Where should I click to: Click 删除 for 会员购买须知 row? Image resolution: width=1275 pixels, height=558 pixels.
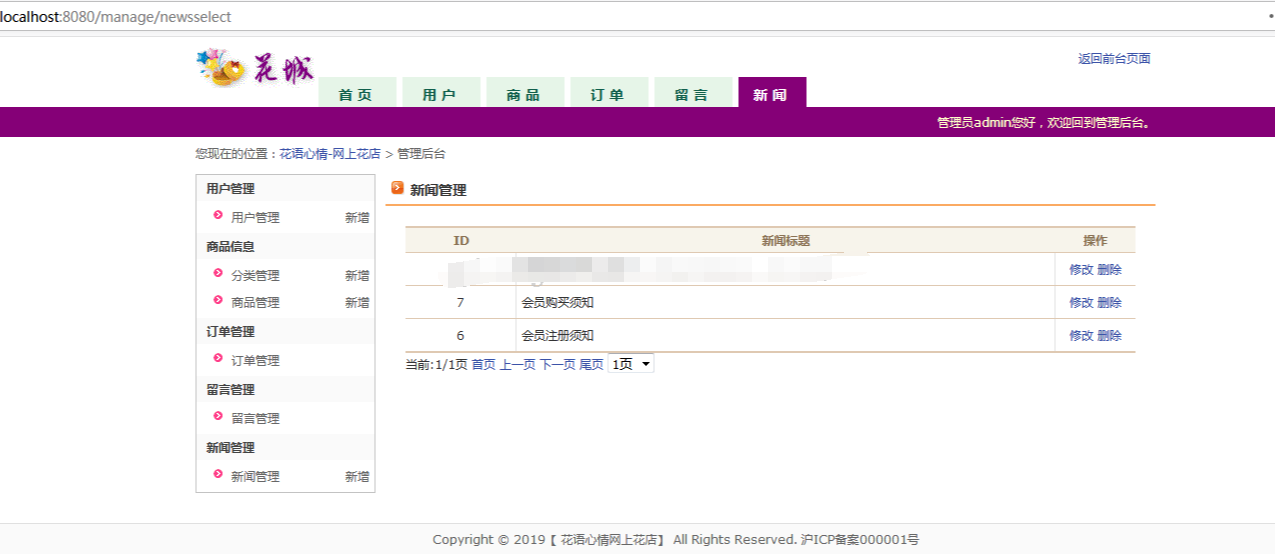[1109, 302]
